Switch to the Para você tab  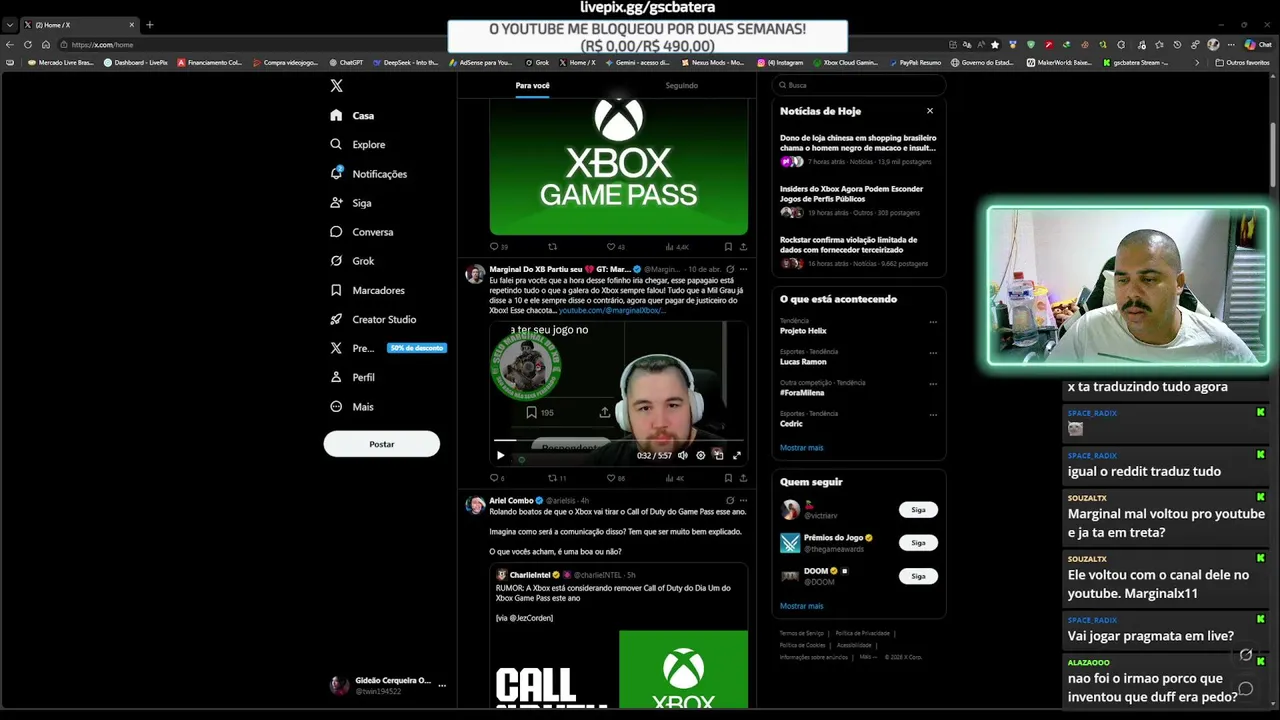tap(532, 86)
